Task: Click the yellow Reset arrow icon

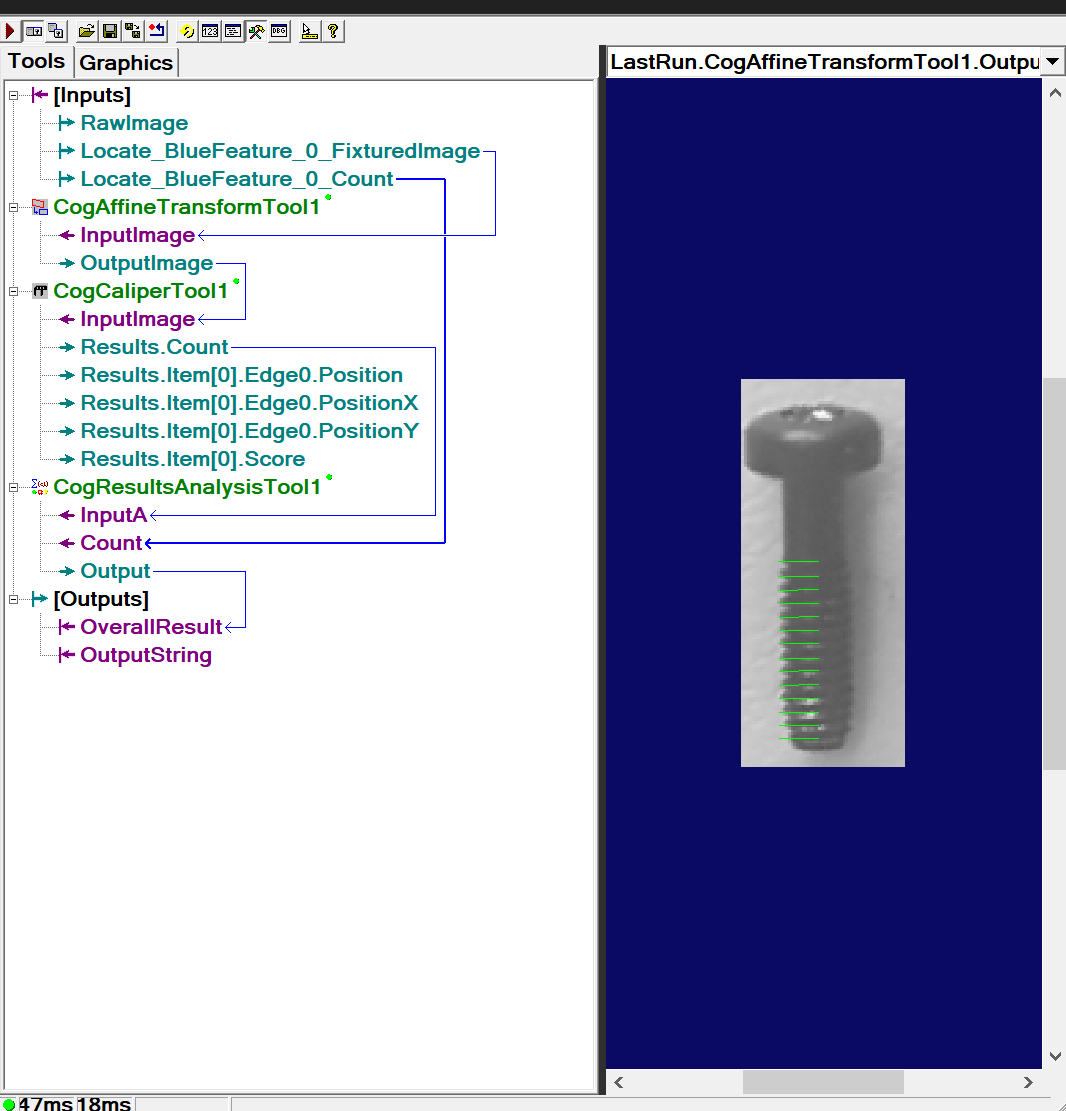Action: pos(187,31)
